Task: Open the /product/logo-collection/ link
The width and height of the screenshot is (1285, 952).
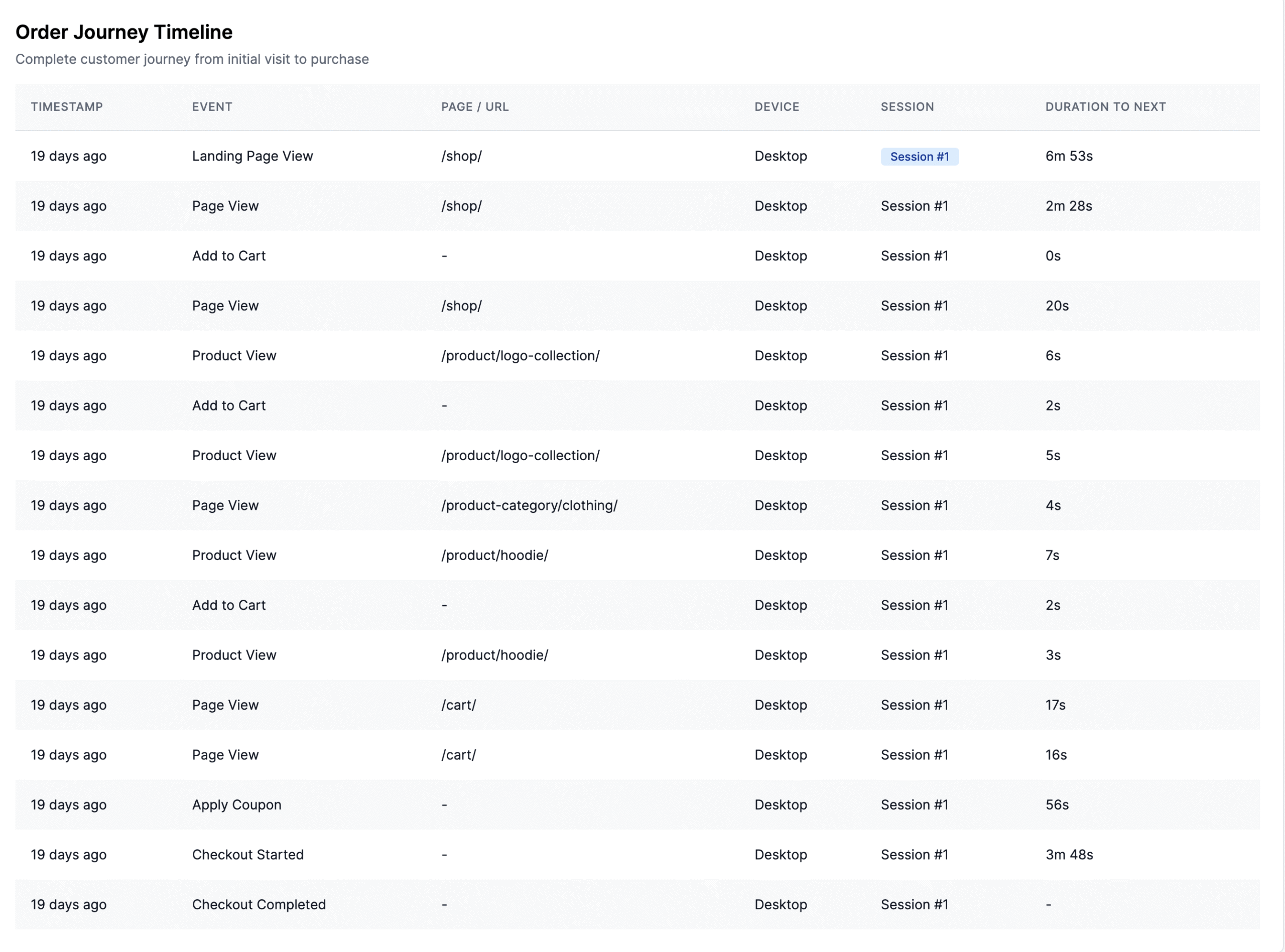Action: (x=521, y=356)
